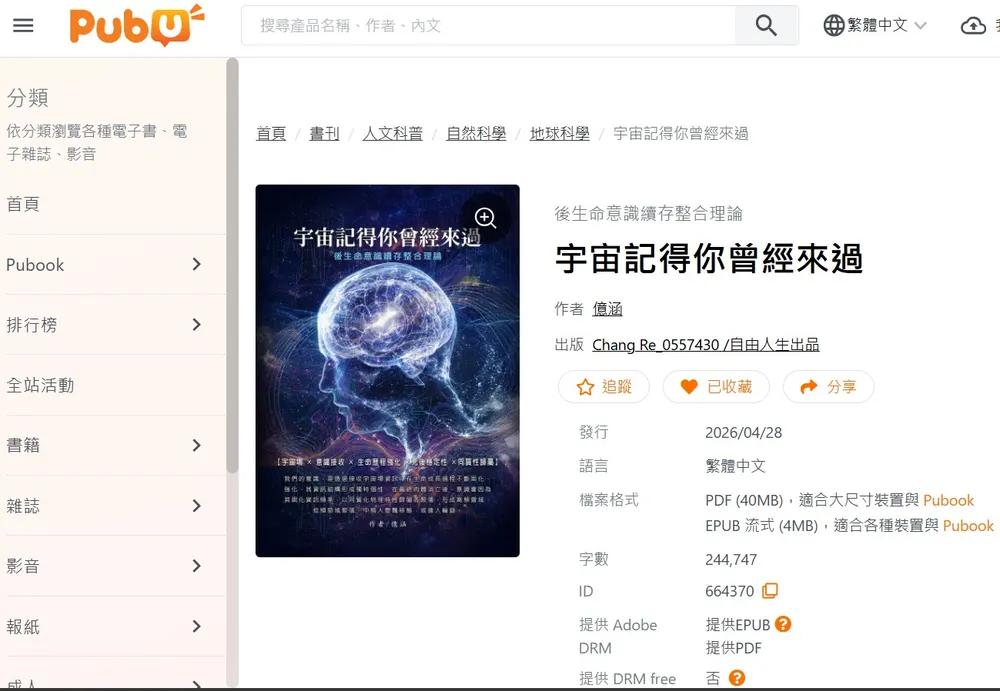Open the DRM free help icon
The width and height of the screenshot is (1000, 691).
coord(737,678)
